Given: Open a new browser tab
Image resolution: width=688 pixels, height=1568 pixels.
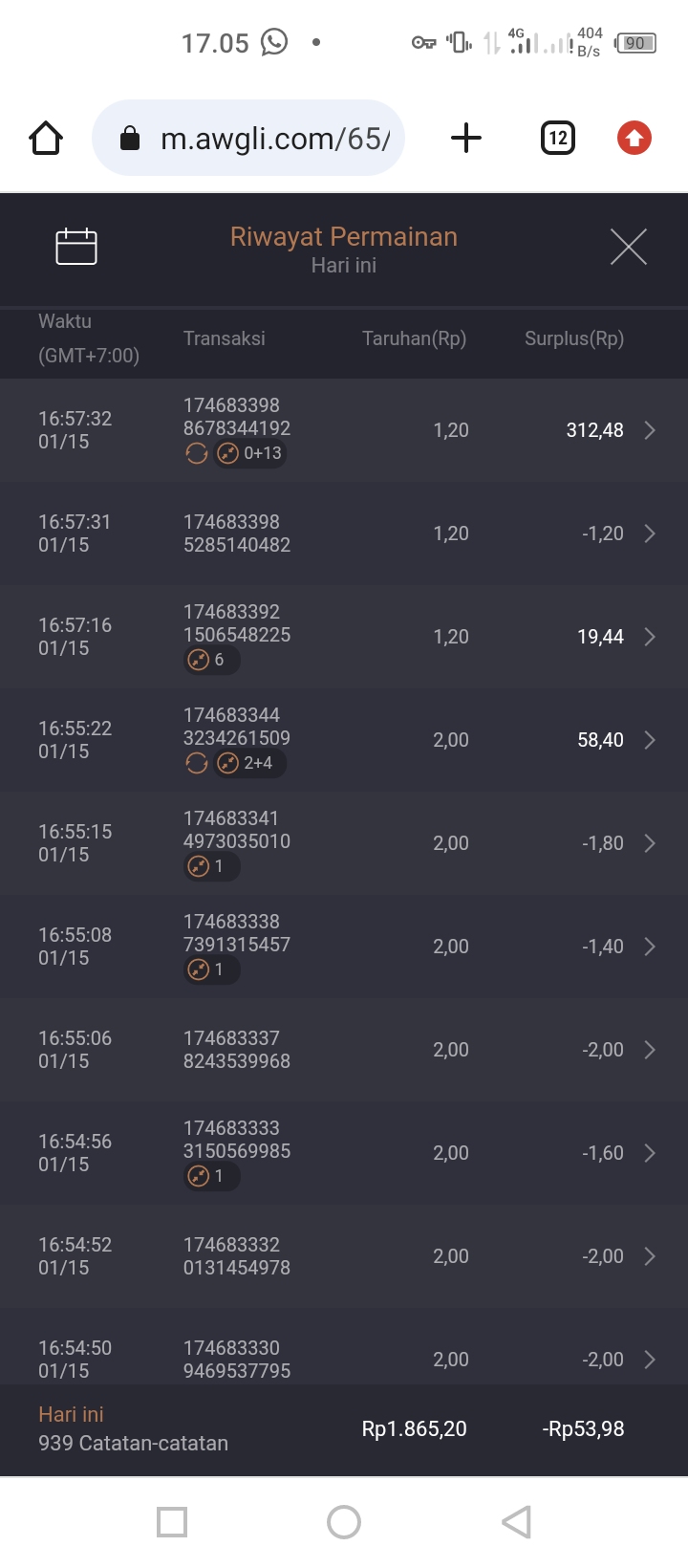Looking at the screenshot, I should click(466, 139).
